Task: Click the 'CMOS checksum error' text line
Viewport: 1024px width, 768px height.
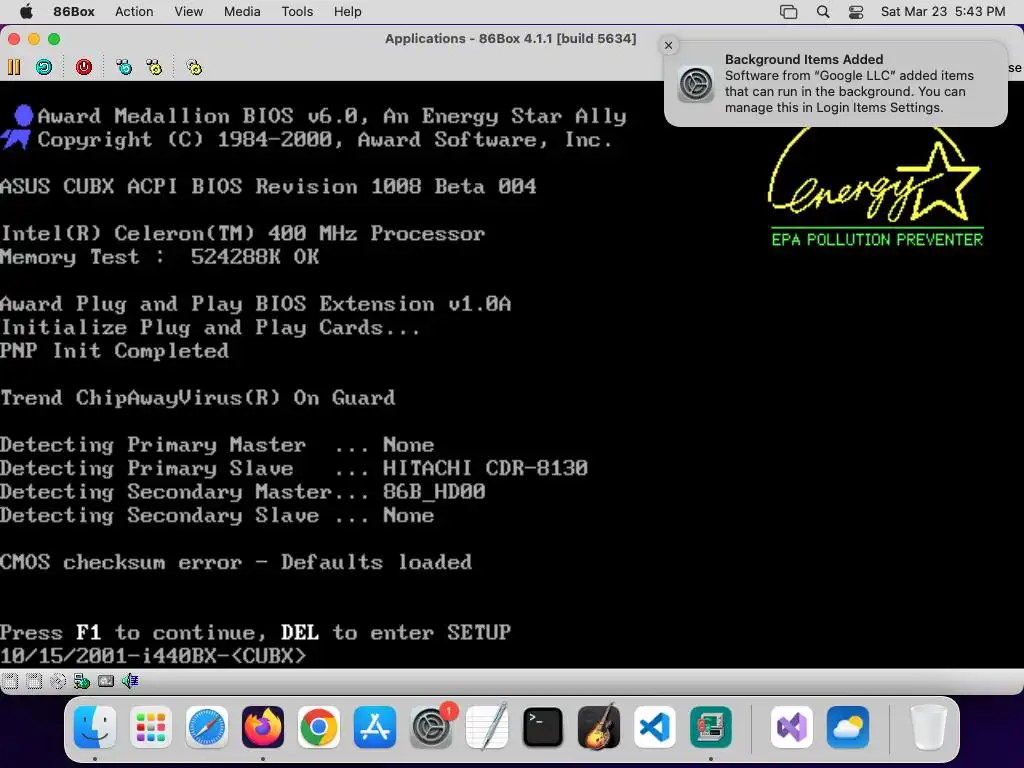Action: (236, 562)
